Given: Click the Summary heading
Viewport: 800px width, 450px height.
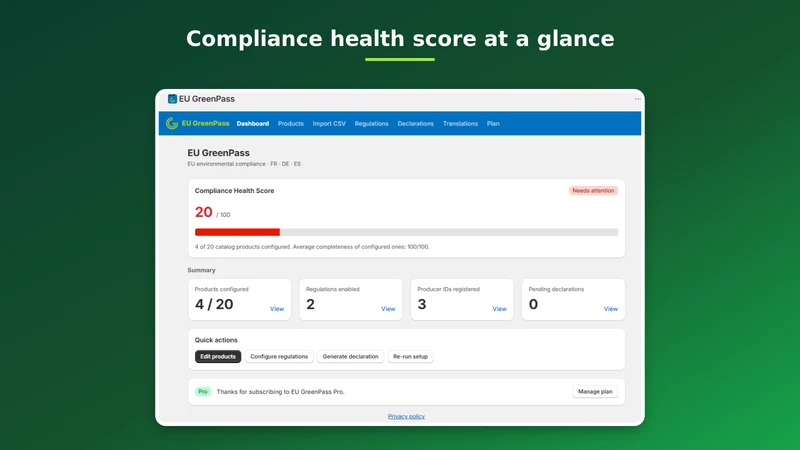Looking at the screenshot, I should [202, 270].
